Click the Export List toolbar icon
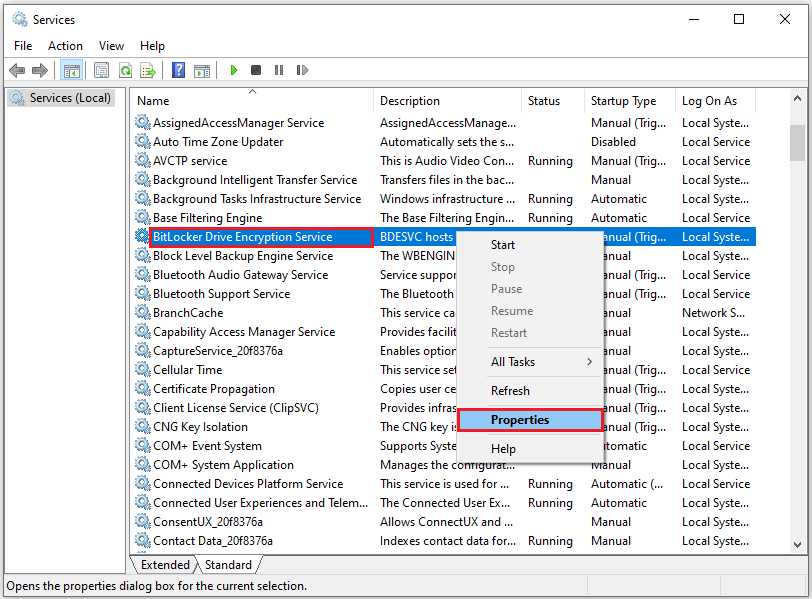The image size is (812, 599). tap(148, 70)
